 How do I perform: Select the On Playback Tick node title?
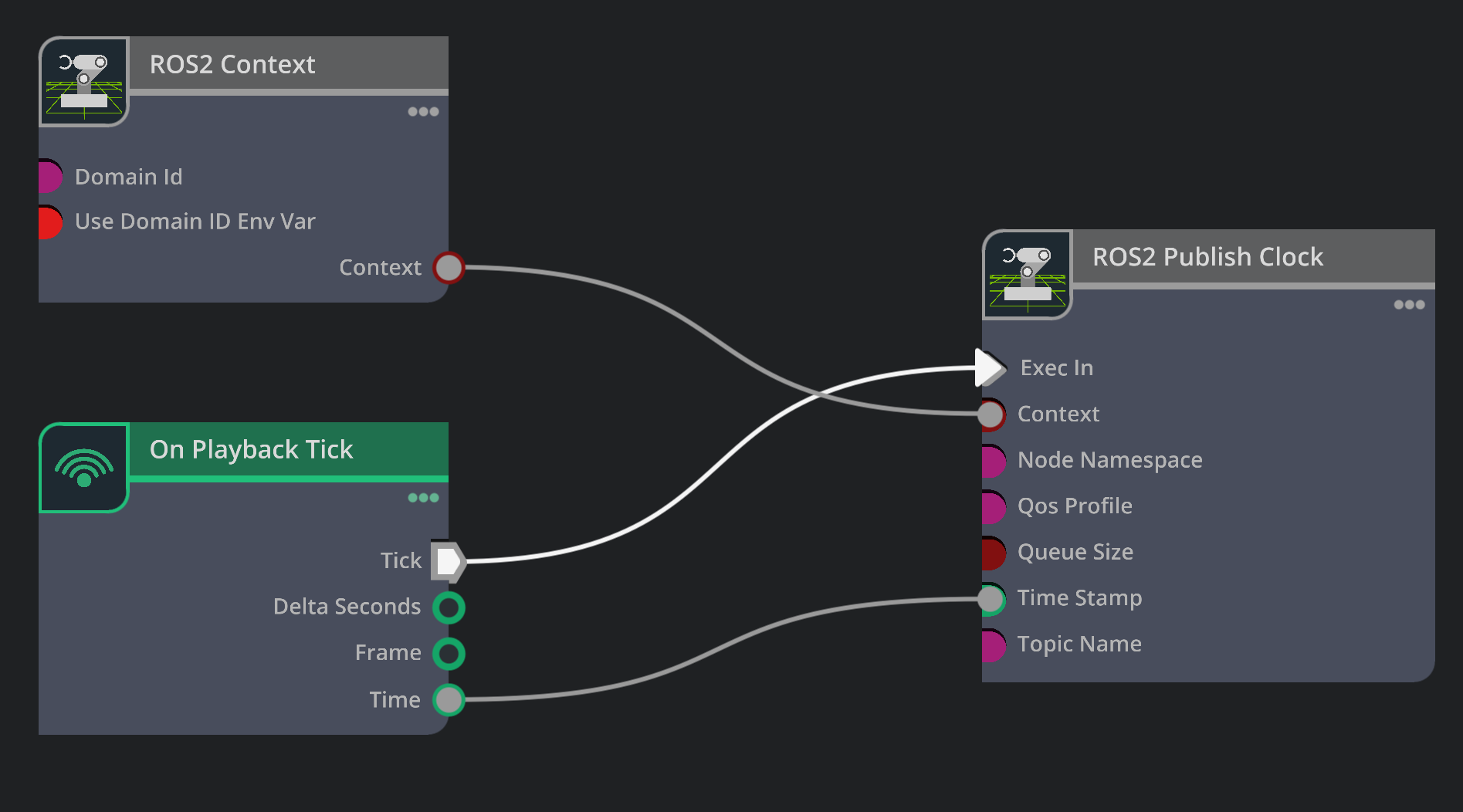pyautogui.click(x=251, y=449)
